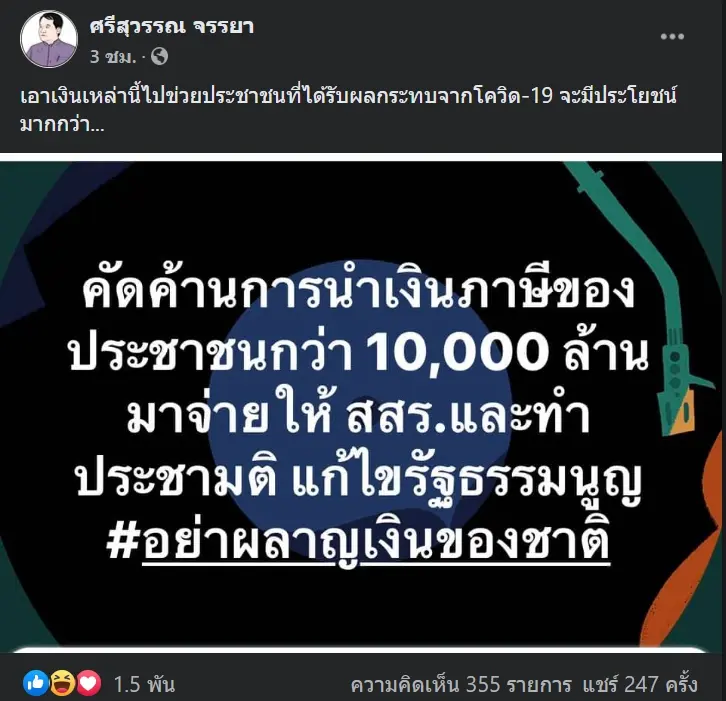Click the globe public privacy icon
This screenshot has width=726, height=701.
click(160, 56)
